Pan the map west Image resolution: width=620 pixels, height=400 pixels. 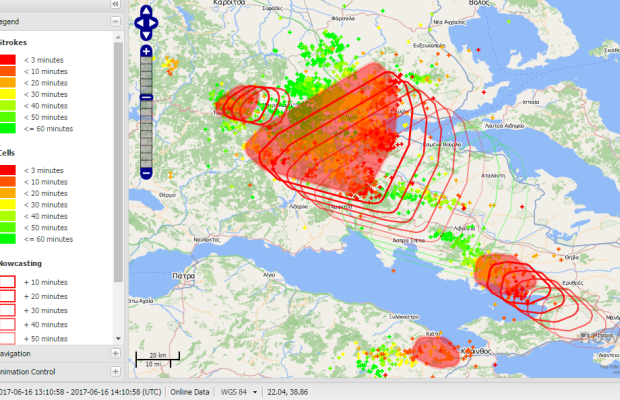[x=137, y=20]
